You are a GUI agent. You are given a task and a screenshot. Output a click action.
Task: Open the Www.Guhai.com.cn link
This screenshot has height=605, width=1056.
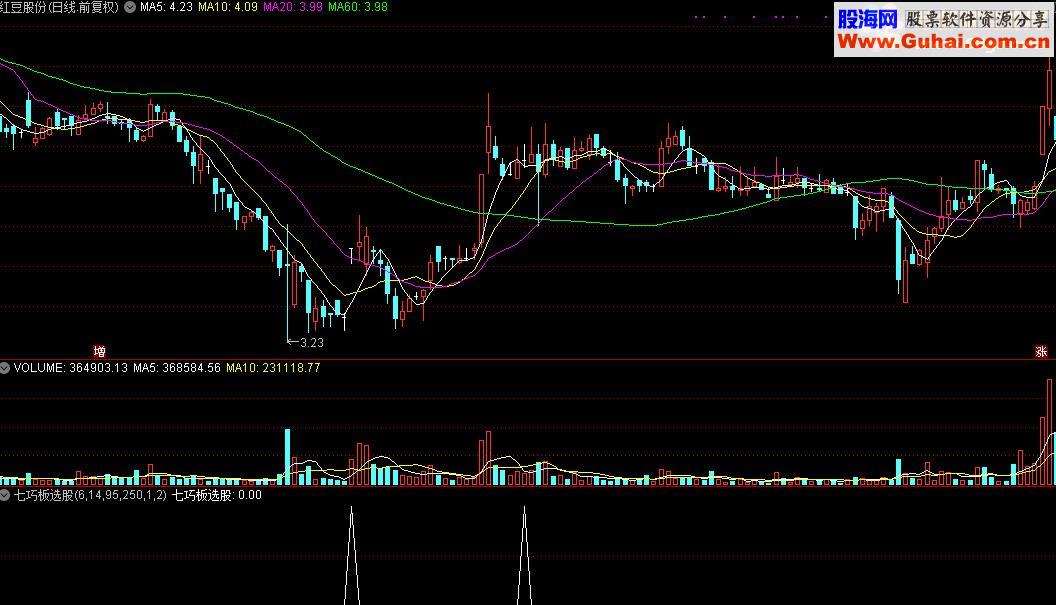[x=943, y=42]
